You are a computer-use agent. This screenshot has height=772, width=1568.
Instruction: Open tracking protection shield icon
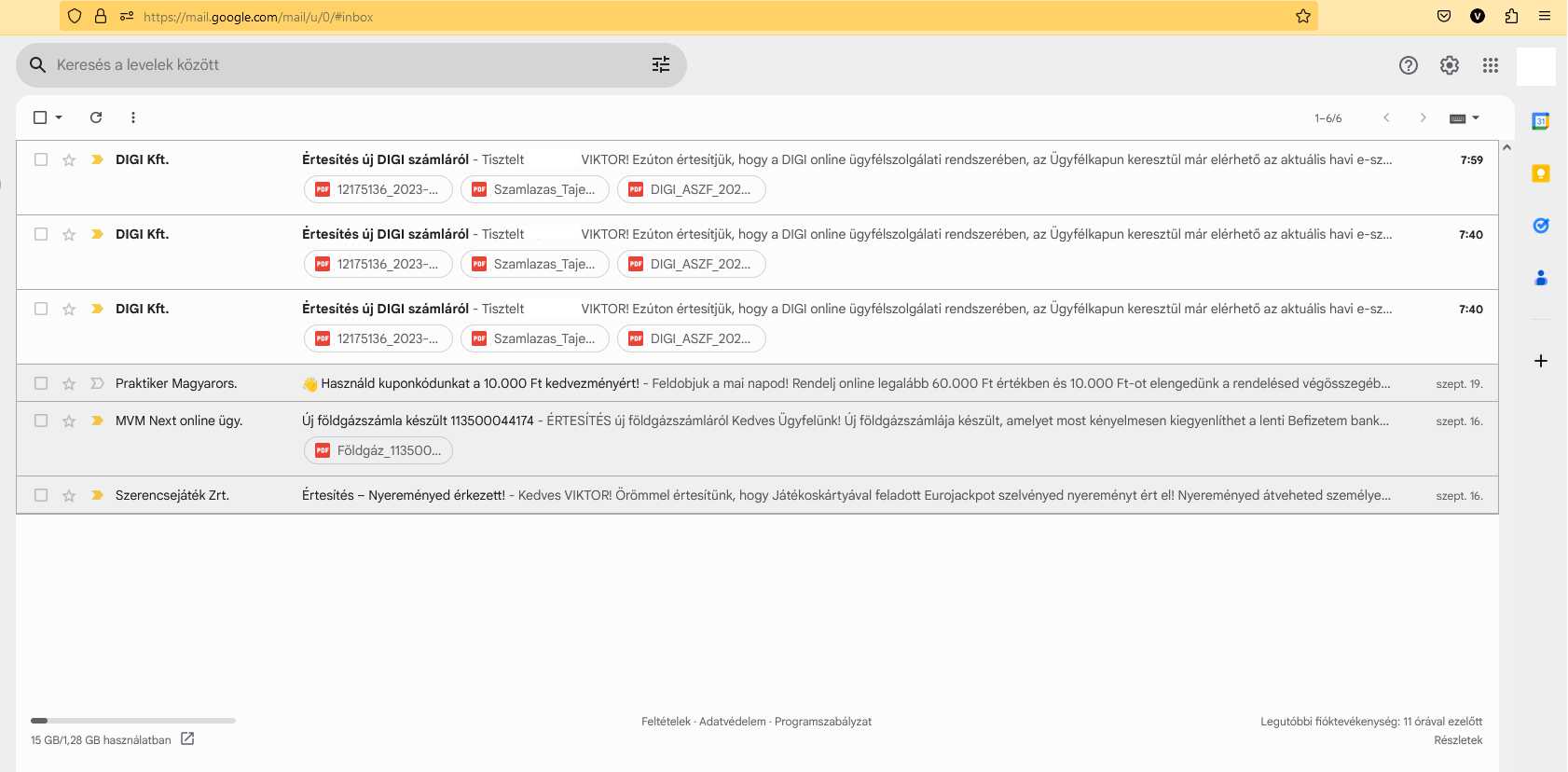(75, 16)
